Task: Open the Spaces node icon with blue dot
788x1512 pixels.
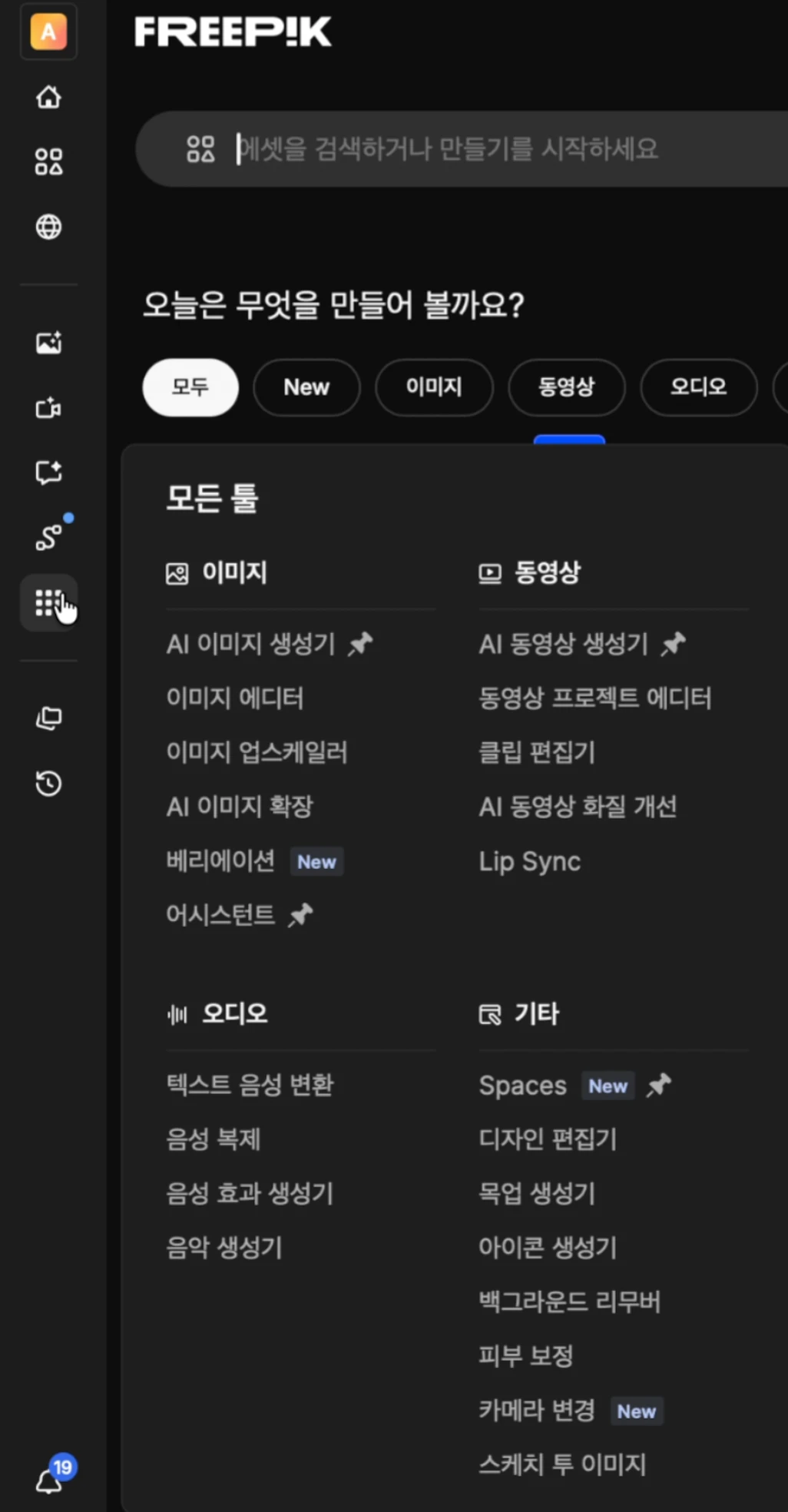Action: pyautogui.click(x=48, y=536)
